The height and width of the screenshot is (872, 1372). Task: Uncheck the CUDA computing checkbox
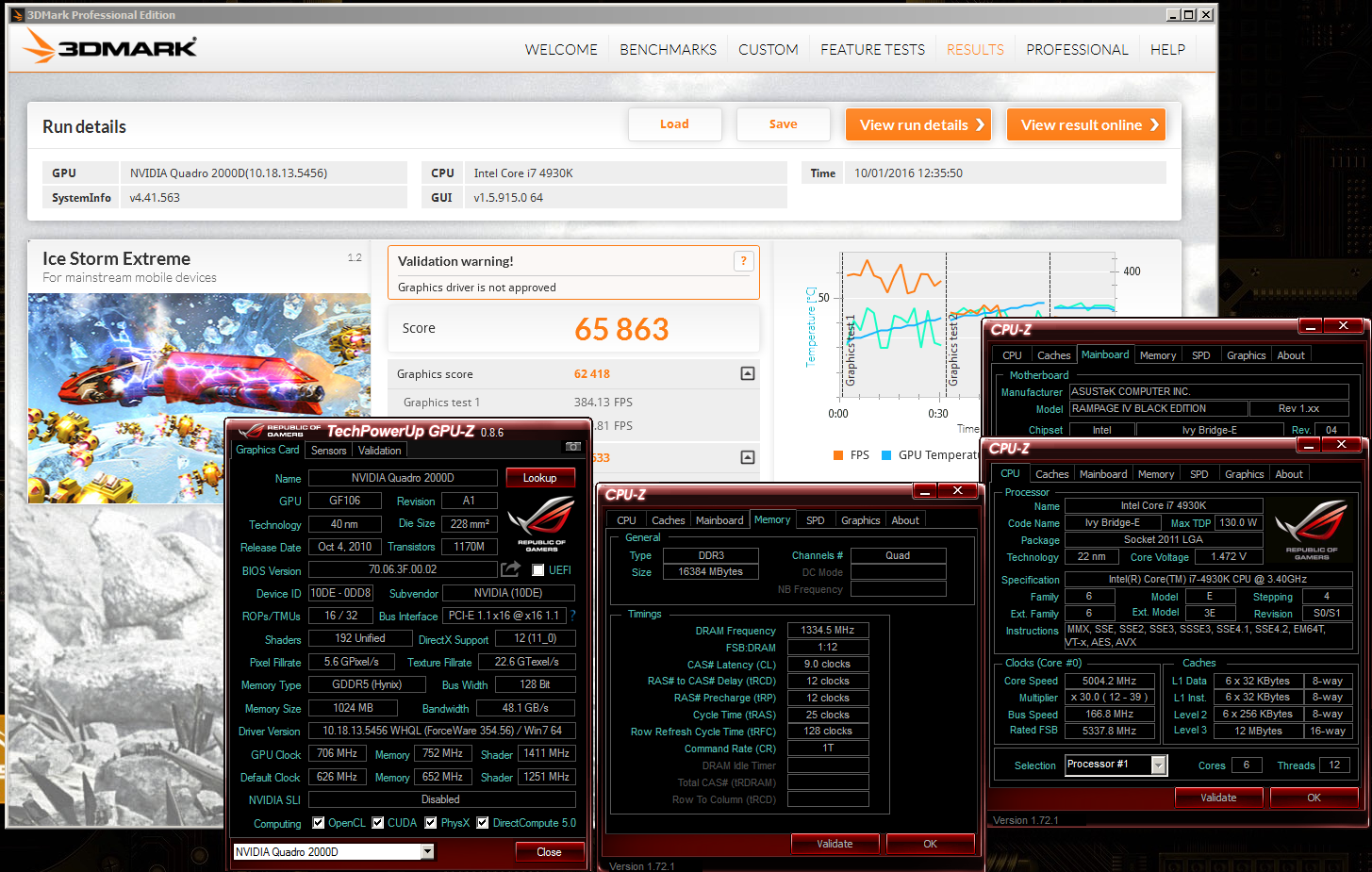point(377,822)
